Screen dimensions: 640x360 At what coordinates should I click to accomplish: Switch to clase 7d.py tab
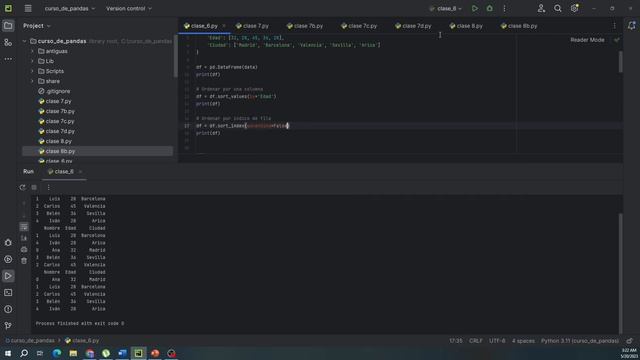click(413, 26)
